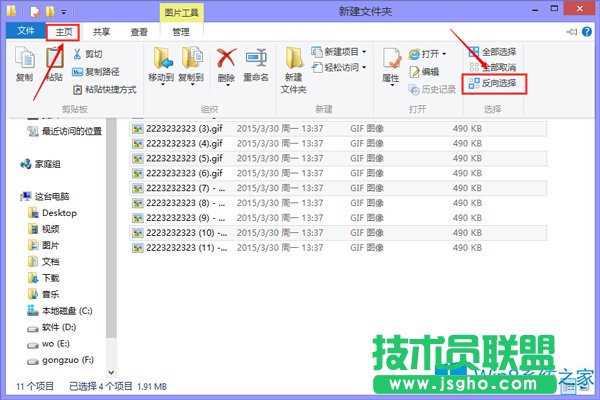Switch to Home (主页) tab
Image resolution: width=600 pixels, height=400 pixels.
point(63,32)
